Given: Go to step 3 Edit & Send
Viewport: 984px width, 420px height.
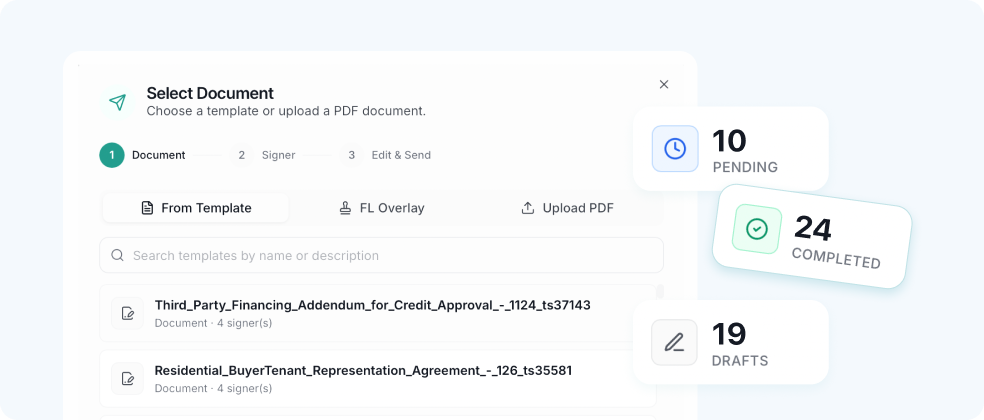Looking at the screenshot, I should [385, 155].
